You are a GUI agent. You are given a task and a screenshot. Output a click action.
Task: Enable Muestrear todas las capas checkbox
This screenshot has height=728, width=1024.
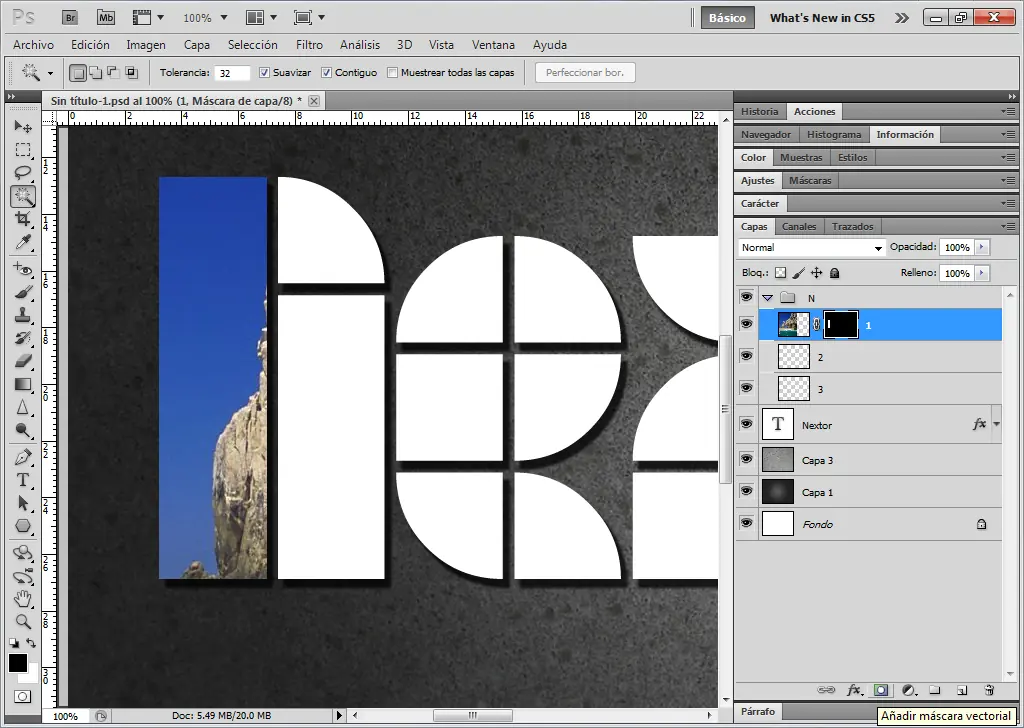point(393,73)
